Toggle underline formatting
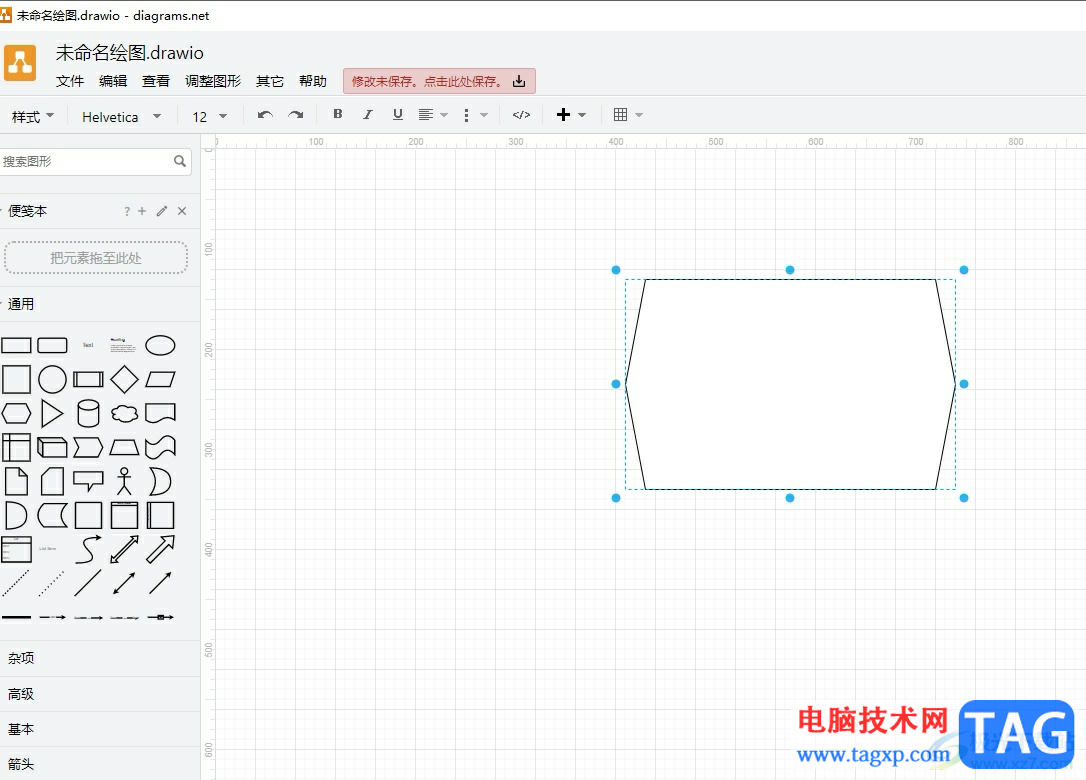 coord(398,114)
